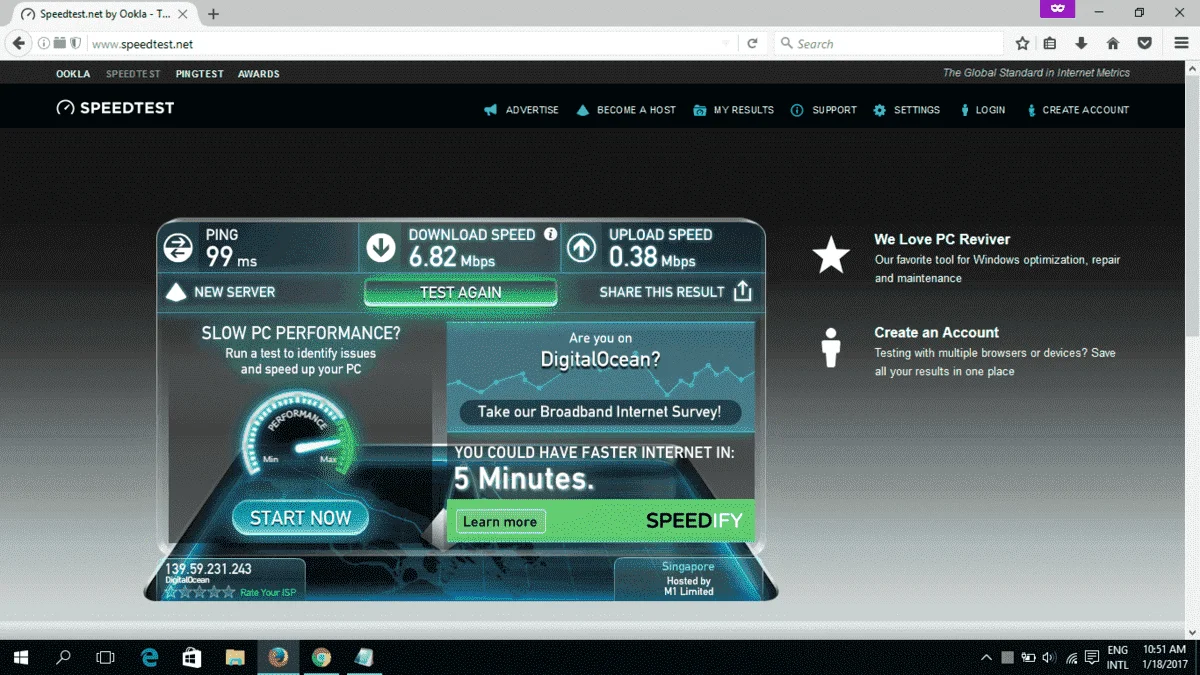This screenshot has width=1200, height=675.
Task: Click the New Server pyramid icon
Action: (x=176, y=292)
